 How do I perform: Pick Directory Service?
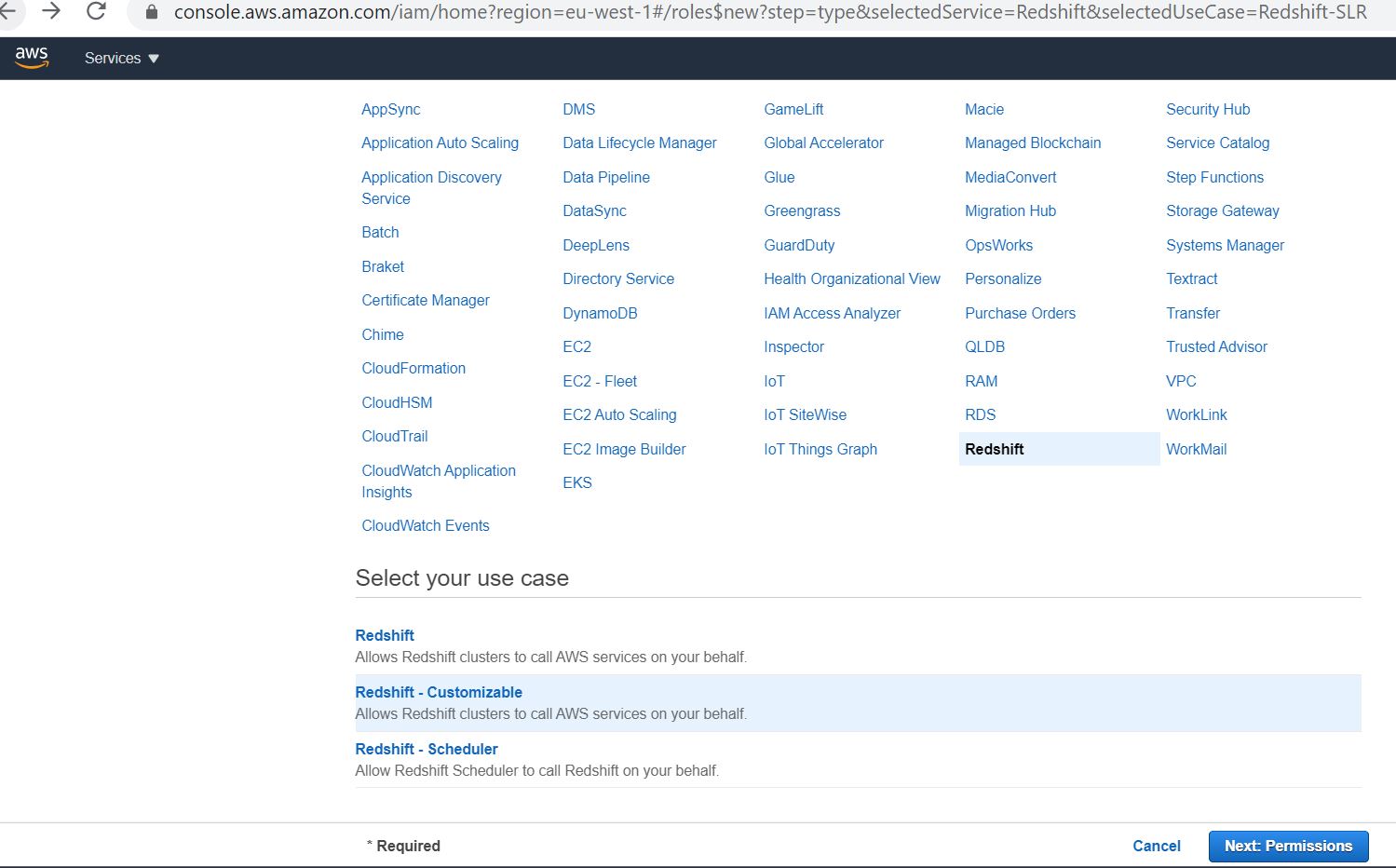point(618,278)
